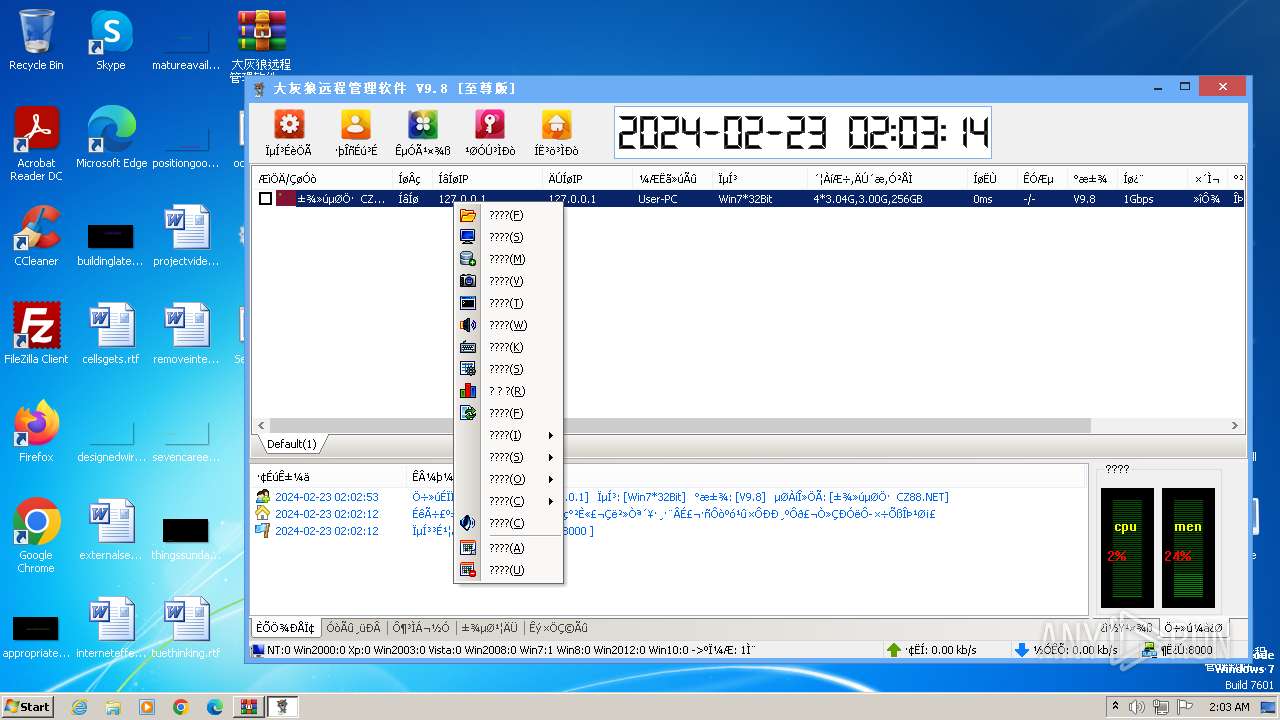The height and width of the screenshot is (720, 1280).
Task: Click the '1Gbps' speed cell
Action: click(x=1138, y=199)
